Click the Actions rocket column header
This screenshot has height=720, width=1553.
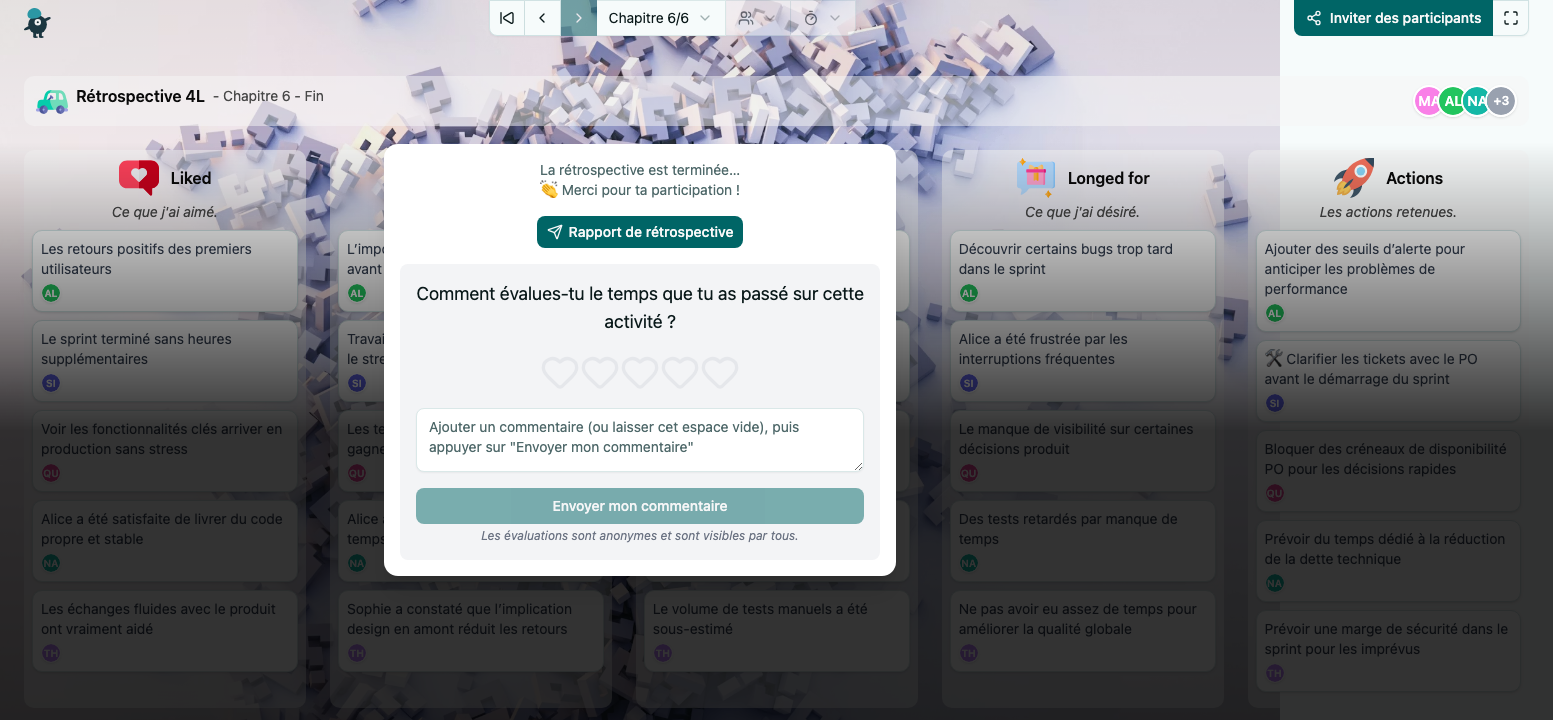[1388, 178]
